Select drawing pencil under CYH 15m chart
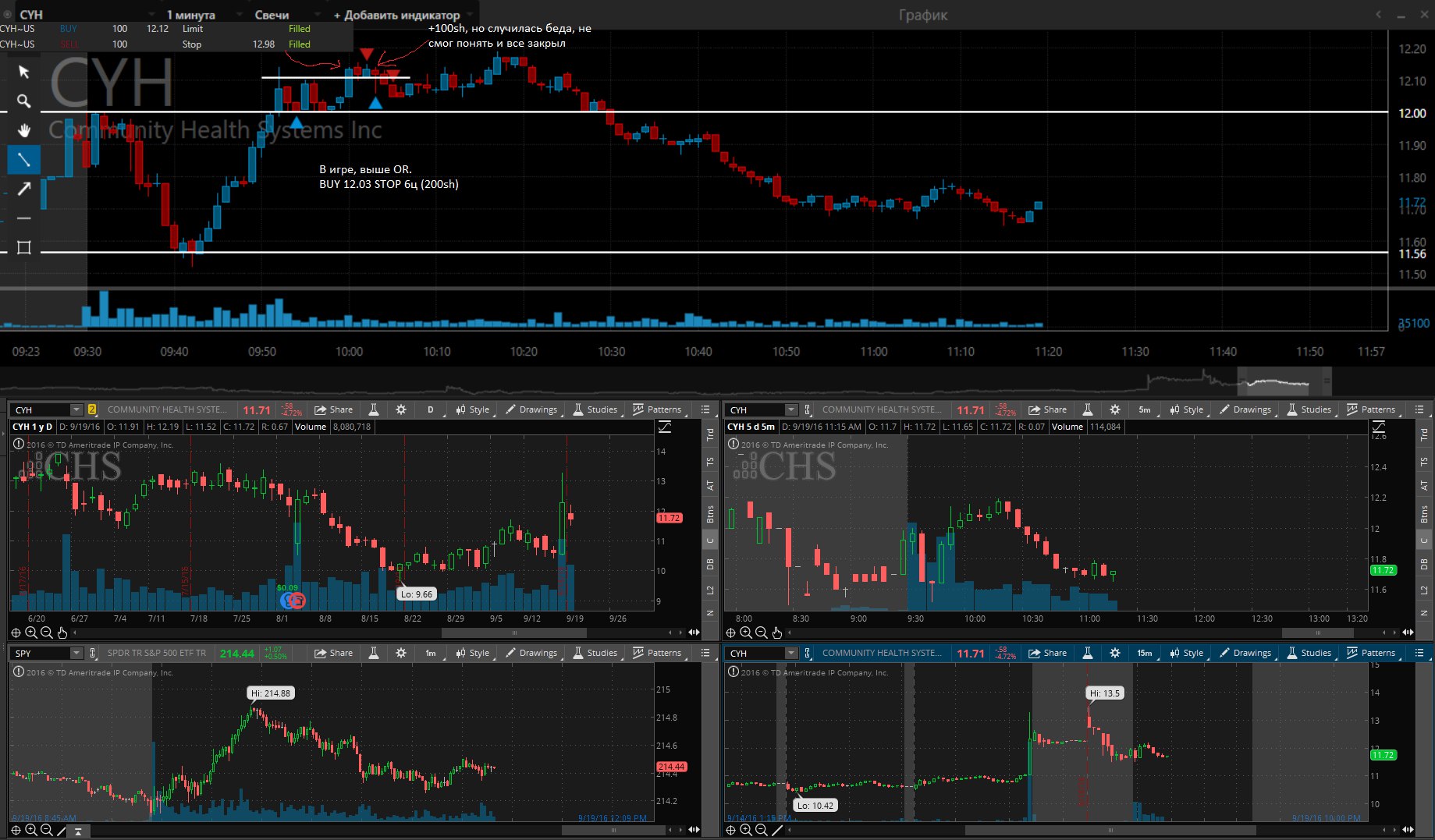The height and width of the screenshot is (840, 1435). click(776, 830)
